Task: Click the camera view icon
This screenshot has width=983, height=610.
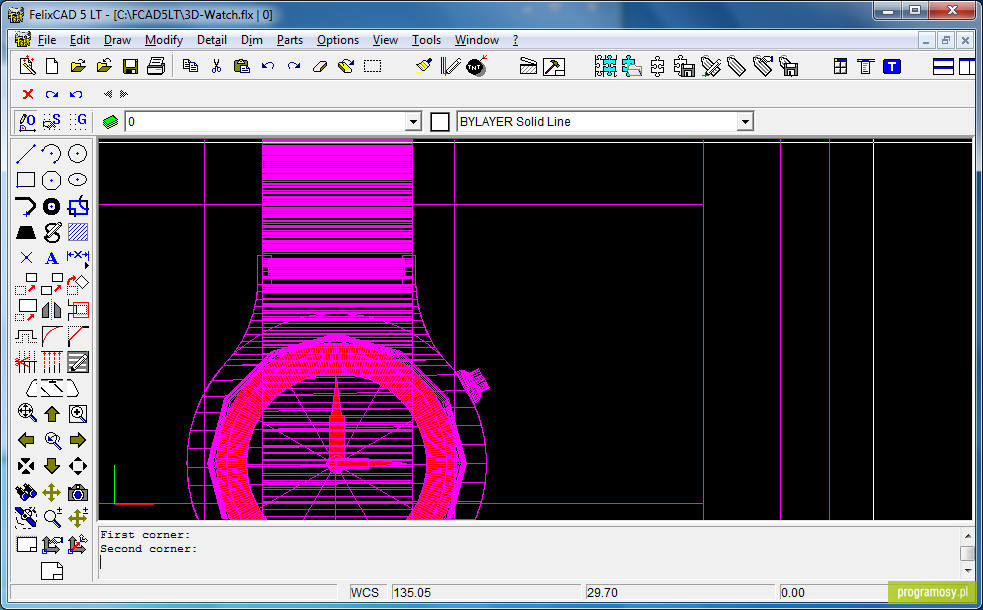Action: click(x=77, y=493)
